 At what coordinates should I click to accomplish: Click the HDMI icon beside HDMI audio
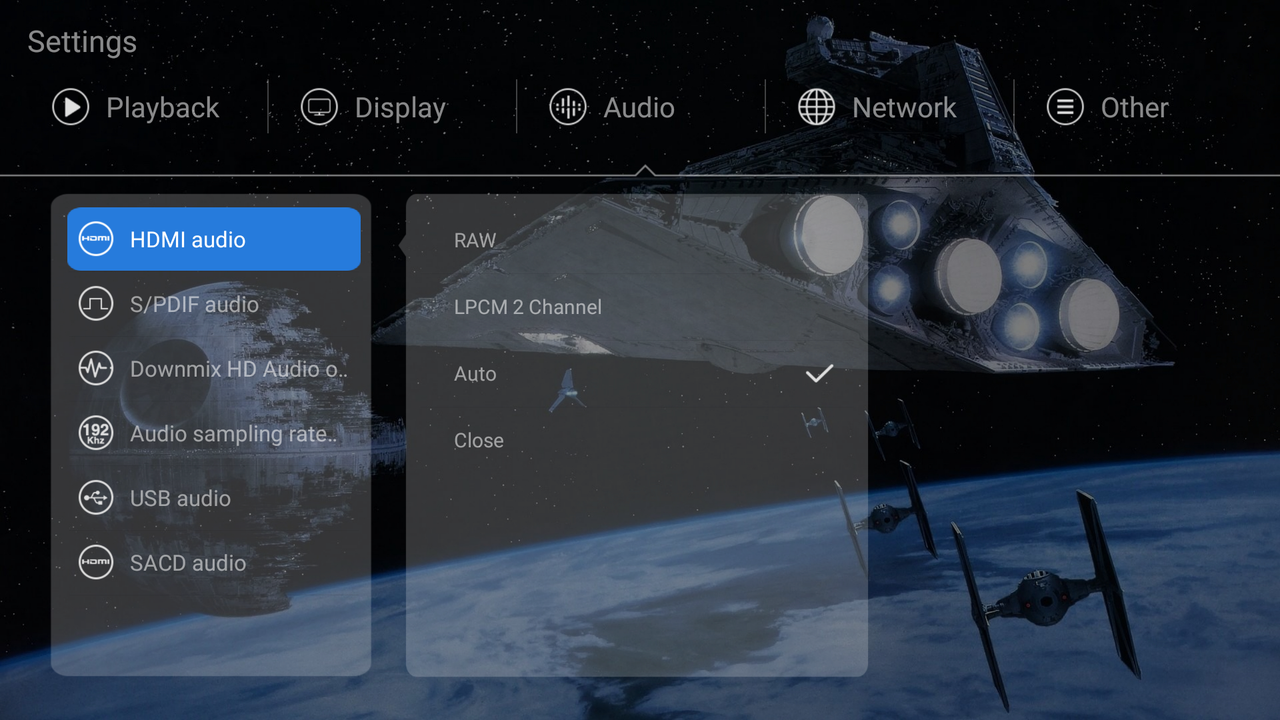[96, 239]
